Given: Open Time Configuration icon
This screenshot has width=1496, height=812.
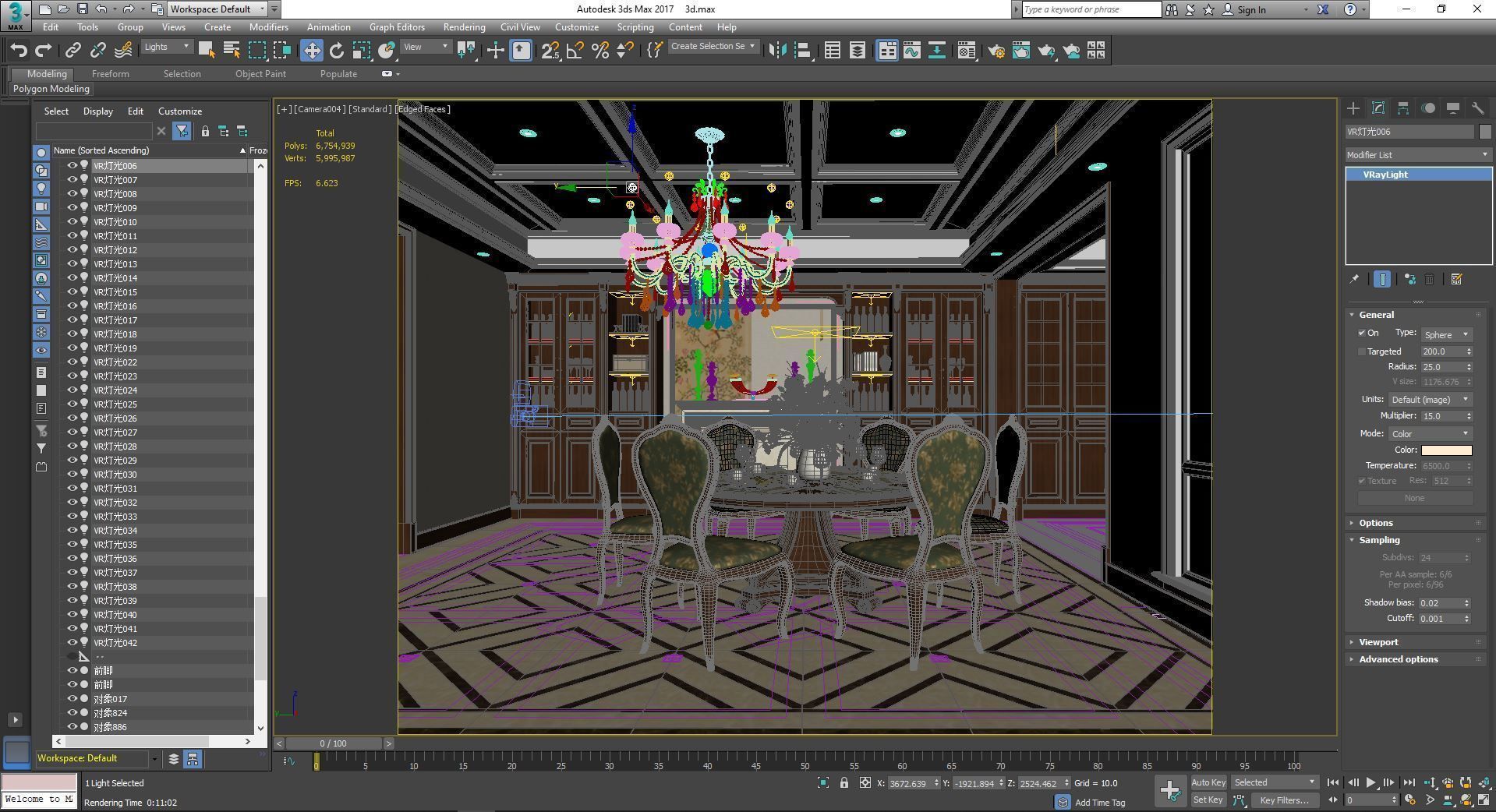Looking at the screenshot, I should tap(1410, 800).
